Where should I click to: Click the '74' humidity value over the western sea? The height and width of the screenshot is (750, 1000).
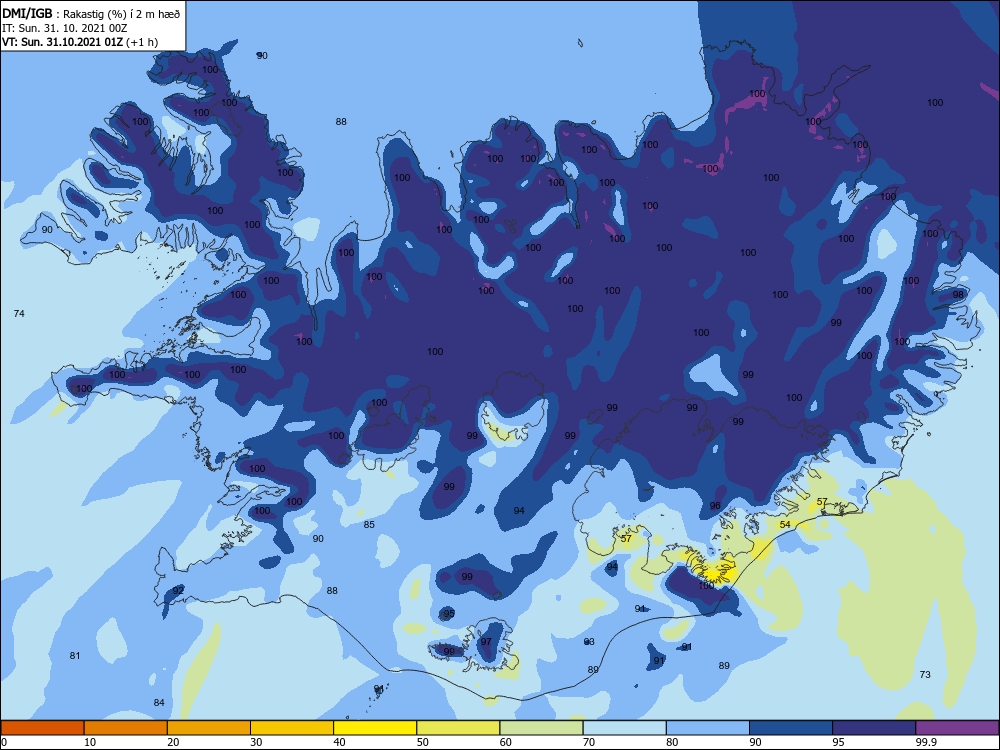pyautogui.click(x=19, y=313)
